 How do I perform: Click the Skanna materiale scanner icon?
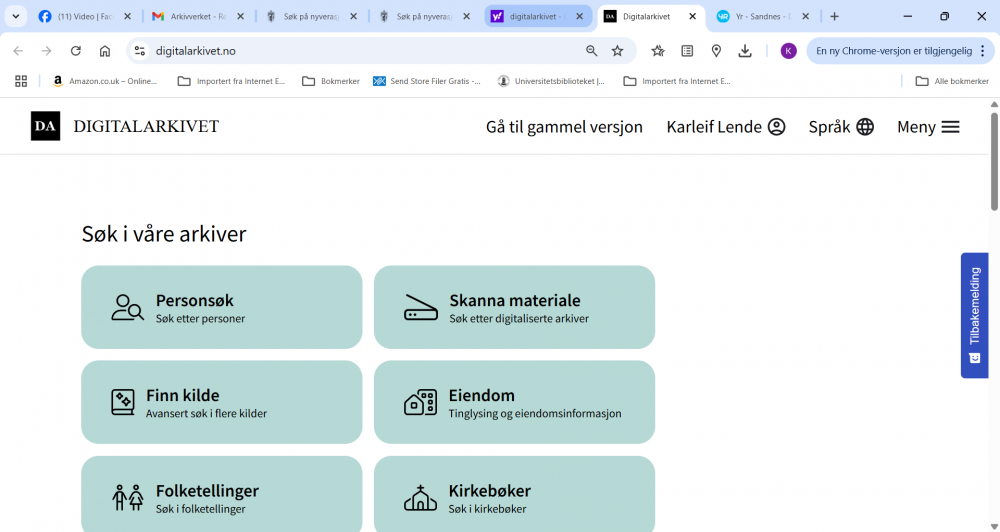pos(421,308)
